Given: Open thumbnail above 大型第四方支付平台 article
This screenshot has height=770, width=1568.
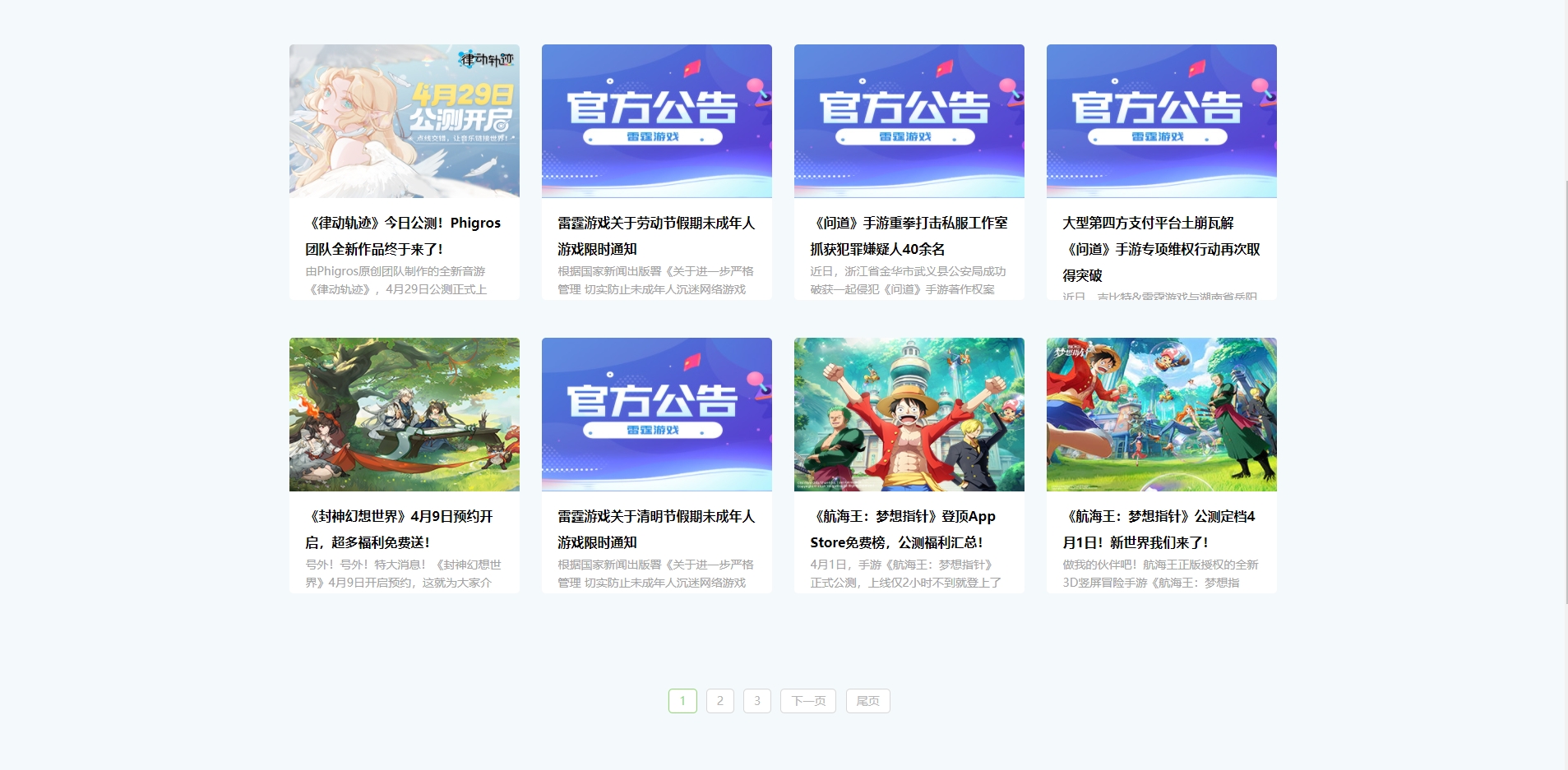Looking at the screenshot, I should (x=1162, y=121).
